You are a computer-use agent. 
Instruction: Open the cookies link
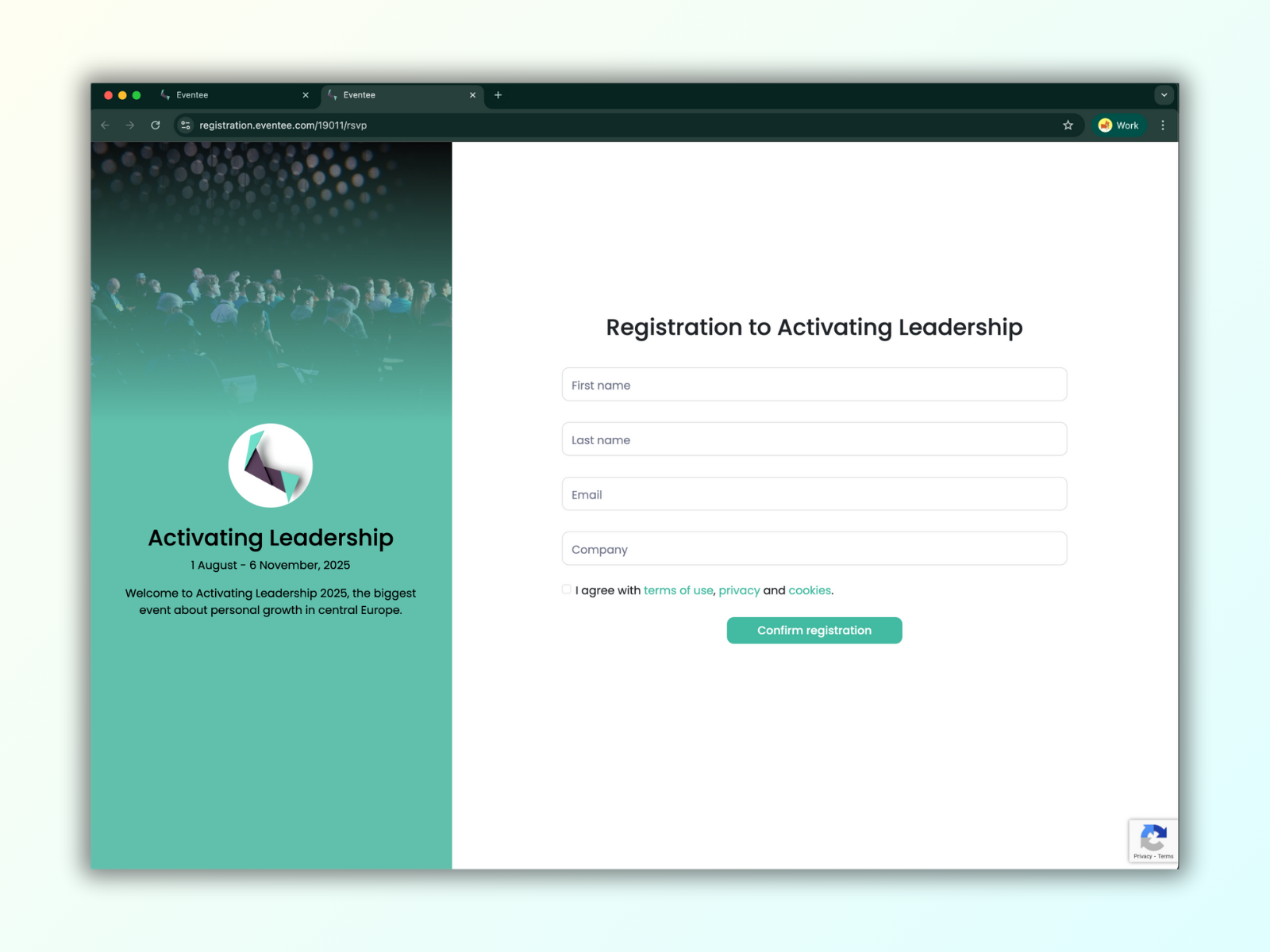(810, 590)
